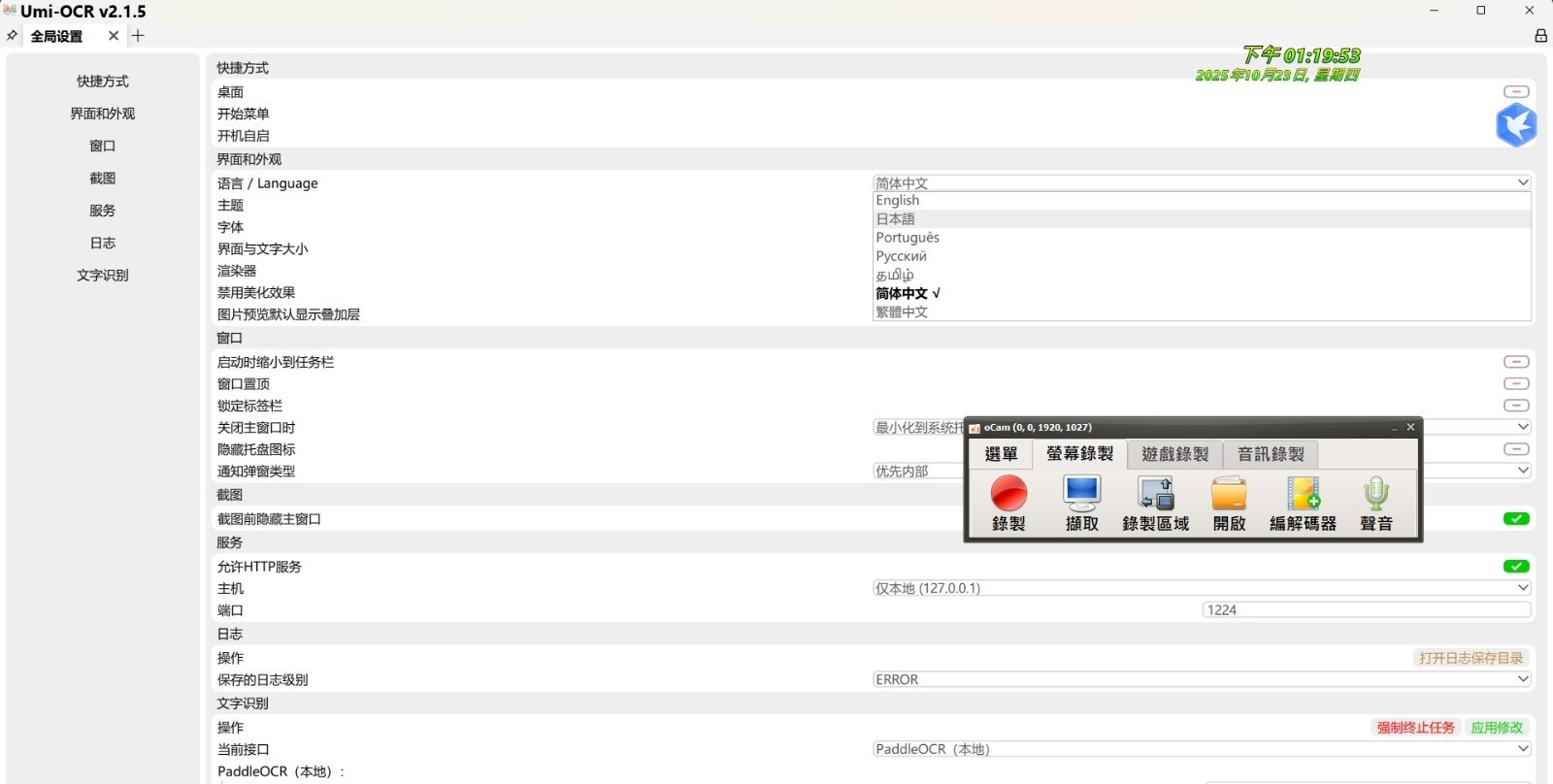Select 日本語 from the language list
1553x784 pixels.
click(x=896, y=219)
